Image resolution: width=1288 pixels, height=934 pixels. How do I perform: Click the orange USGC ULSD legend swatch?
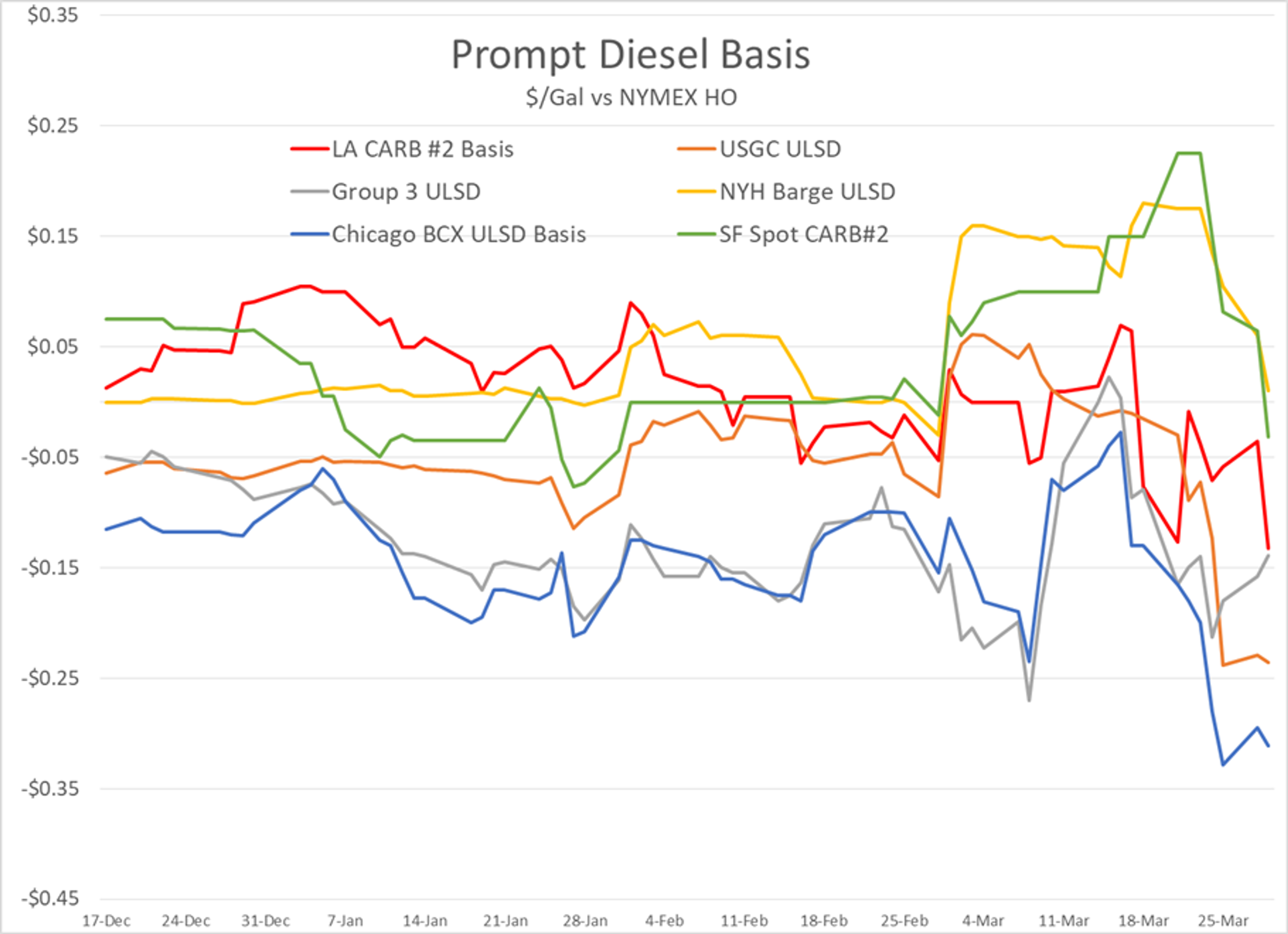(x=696, y=149)
